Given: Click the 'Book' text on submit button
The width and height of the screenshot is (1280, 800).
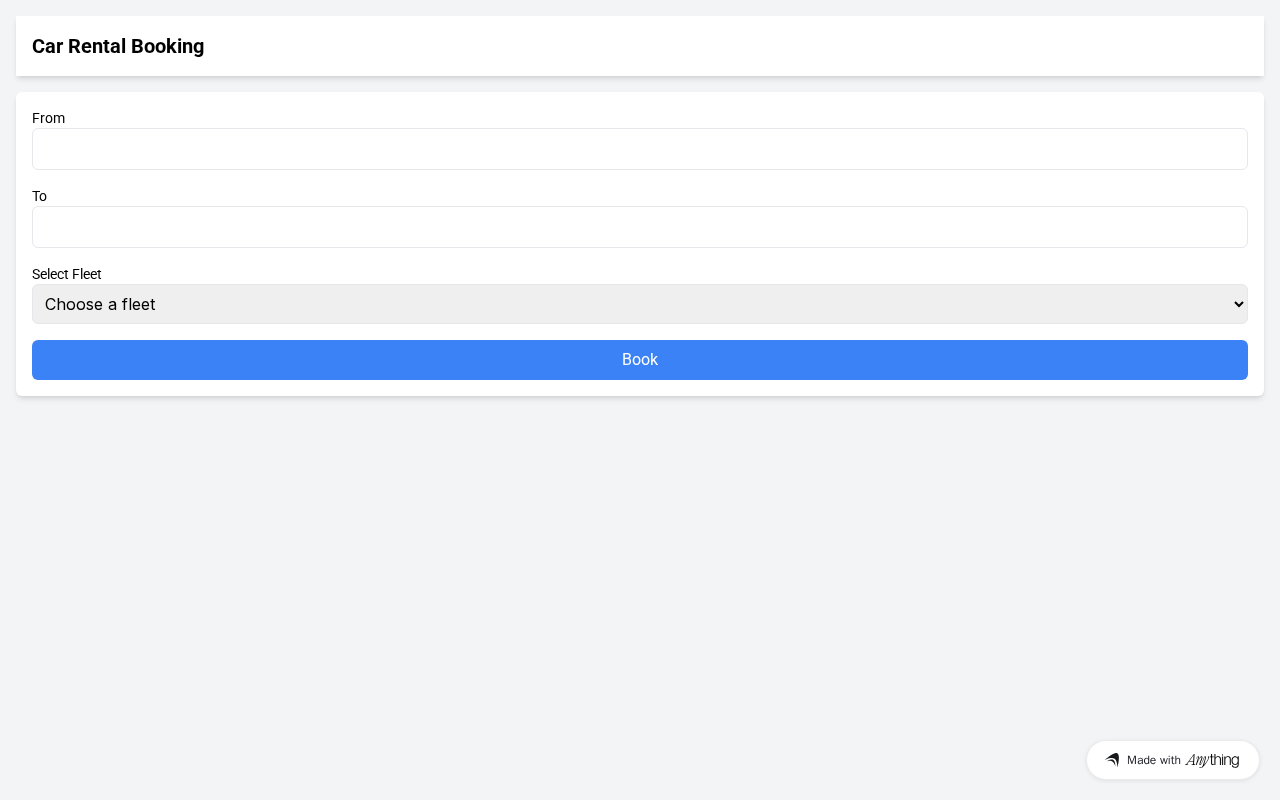Looking at the screenshot, I should pyautogui.click(x=640, y=360).
